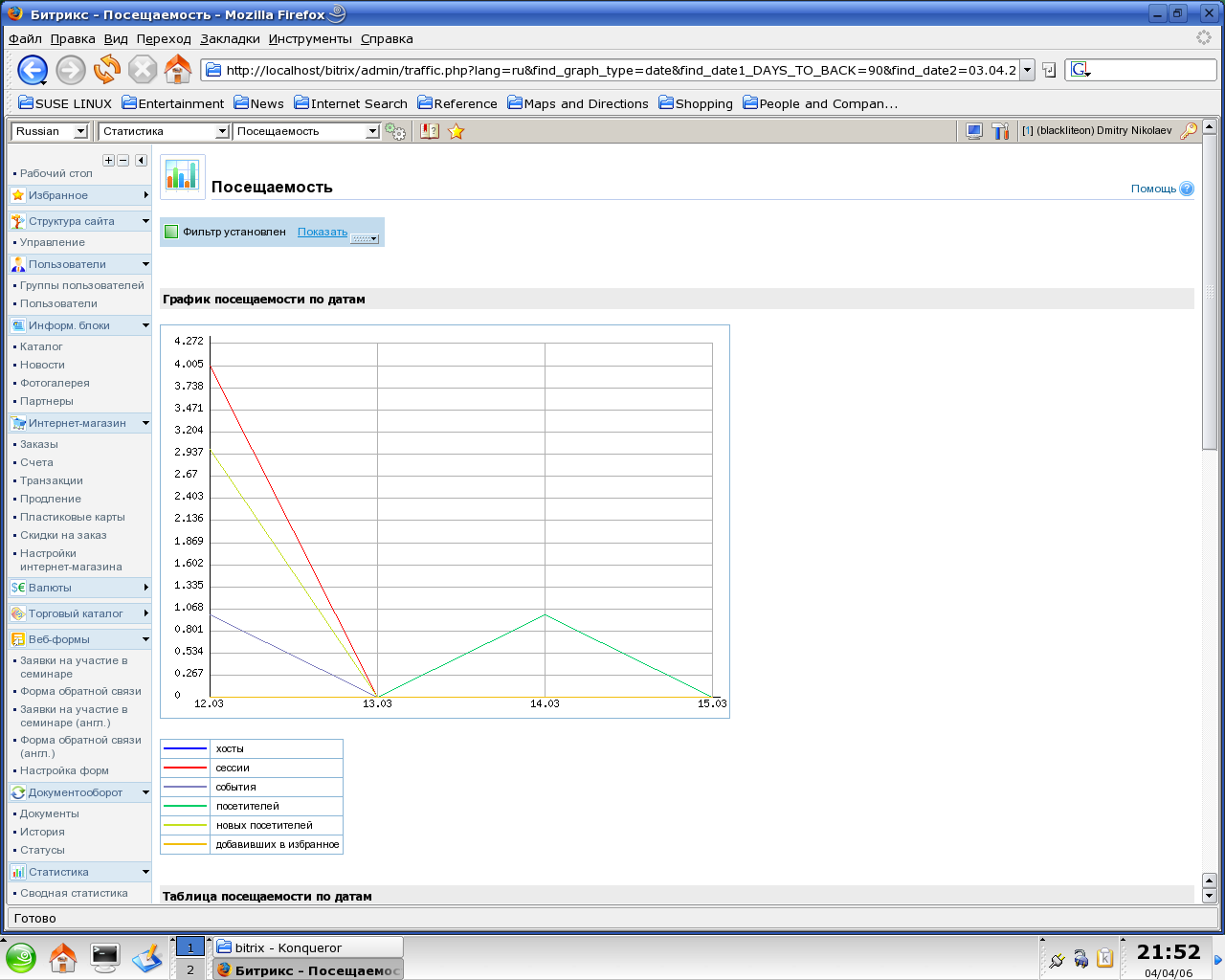This screenshot has height=980, width=1225.
Task: Click the Google search input field
Action: [1153, 70]
